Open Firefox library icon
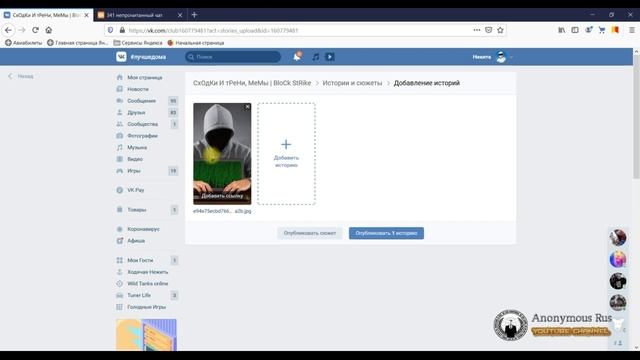This screenshot has width=640, height=360. [x=562, y=30]
